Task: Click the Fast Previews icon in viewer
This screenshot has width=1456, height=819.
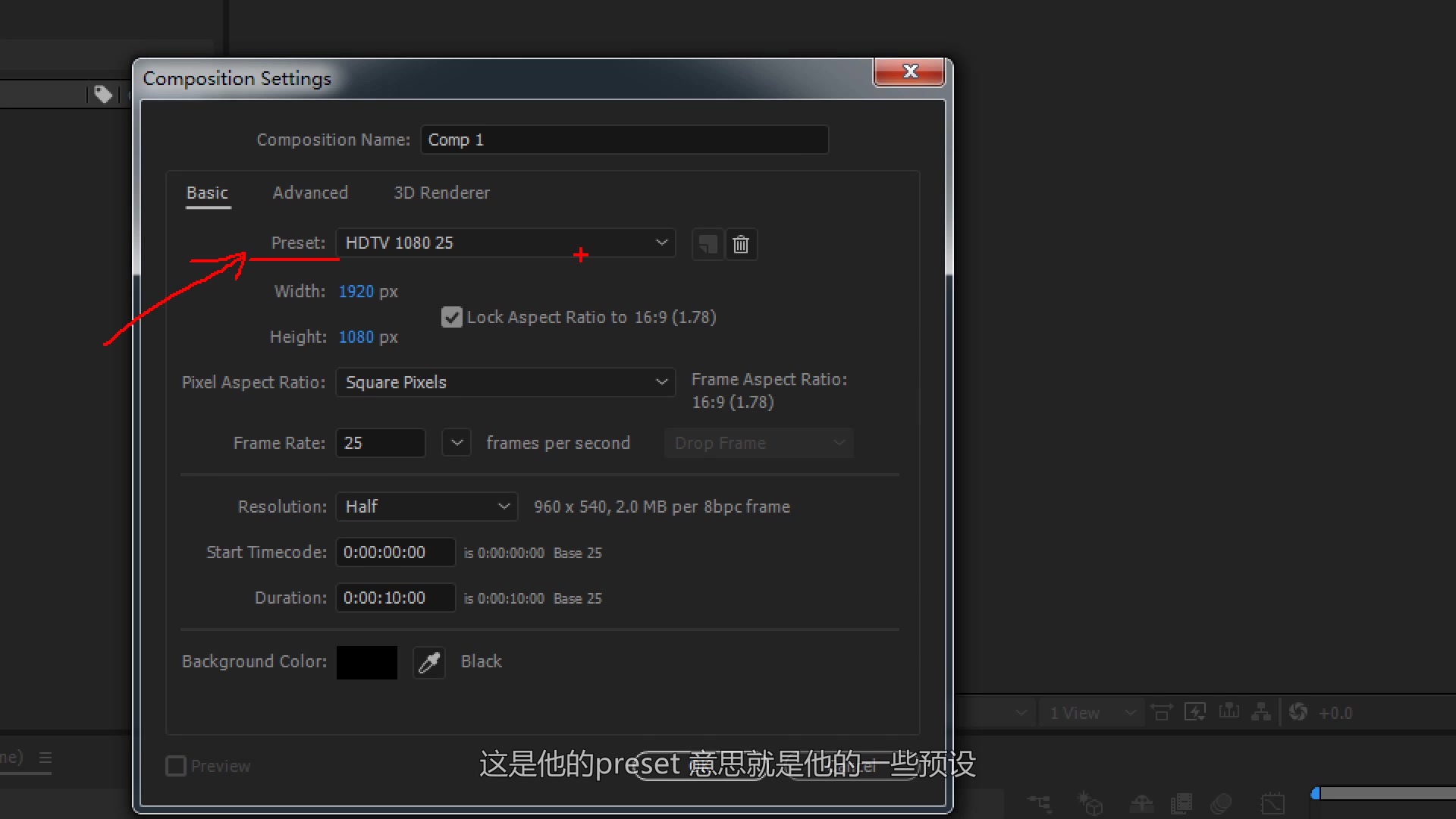Action: pyautogui.click(x=1195, y=713)
